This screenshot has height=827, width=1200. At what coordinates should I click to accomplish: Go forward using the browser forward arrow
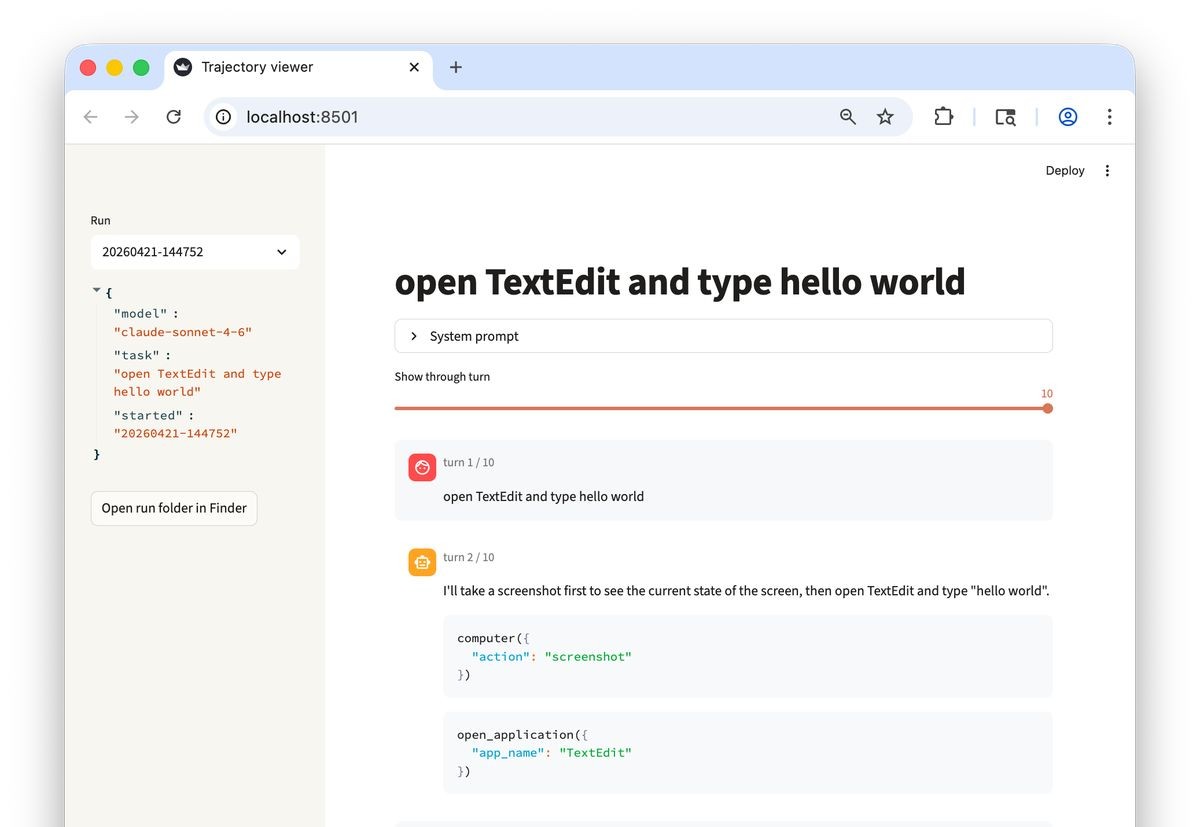(132, 117)
